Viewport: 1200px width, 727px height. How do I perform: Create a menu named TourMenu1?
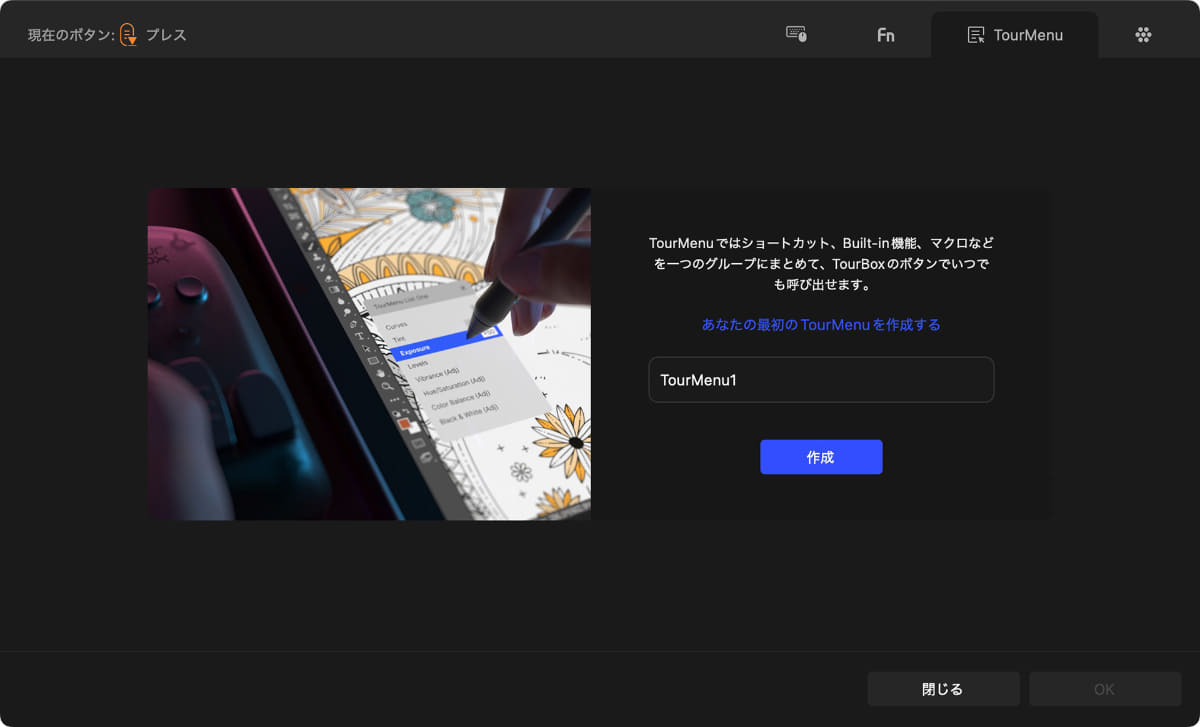(x=821, y=456)
